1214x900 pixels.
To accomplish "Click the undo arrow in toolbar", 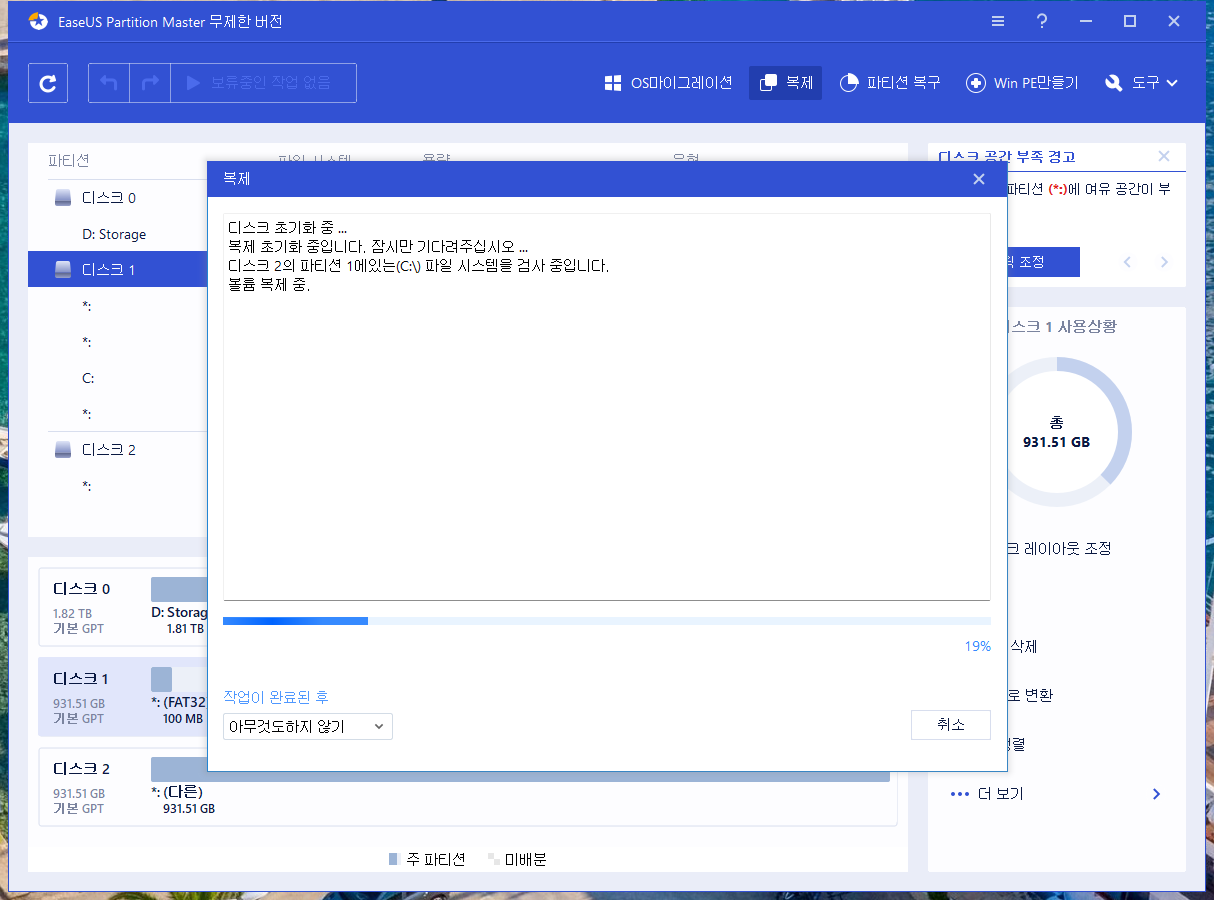I will tap(109, 83).
